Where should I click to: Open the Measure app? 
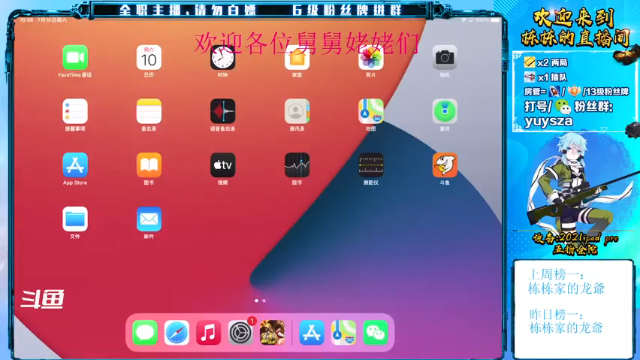(371, 165)
